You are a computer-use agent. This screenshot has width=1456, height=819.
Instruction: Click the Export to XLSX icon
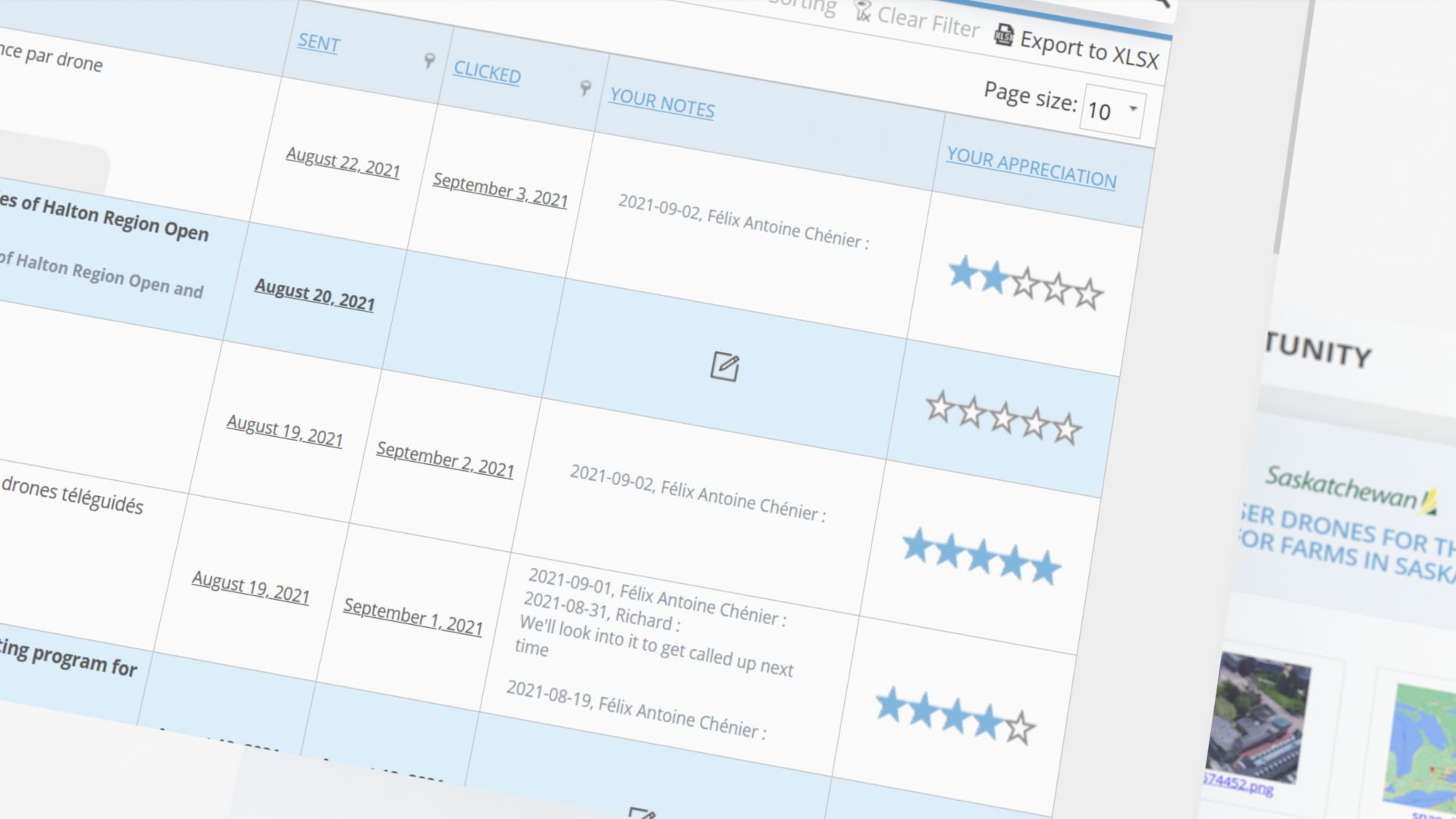pos(1004,34)
